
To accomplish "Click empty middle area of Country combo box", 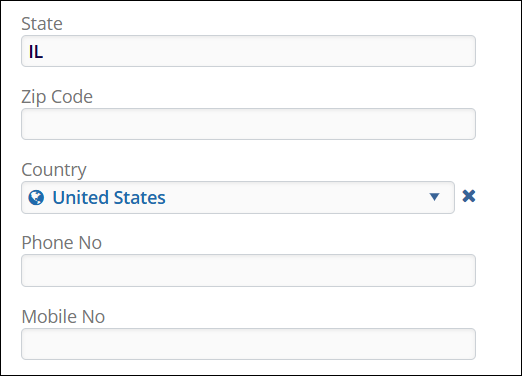I will tap(297, 197).
